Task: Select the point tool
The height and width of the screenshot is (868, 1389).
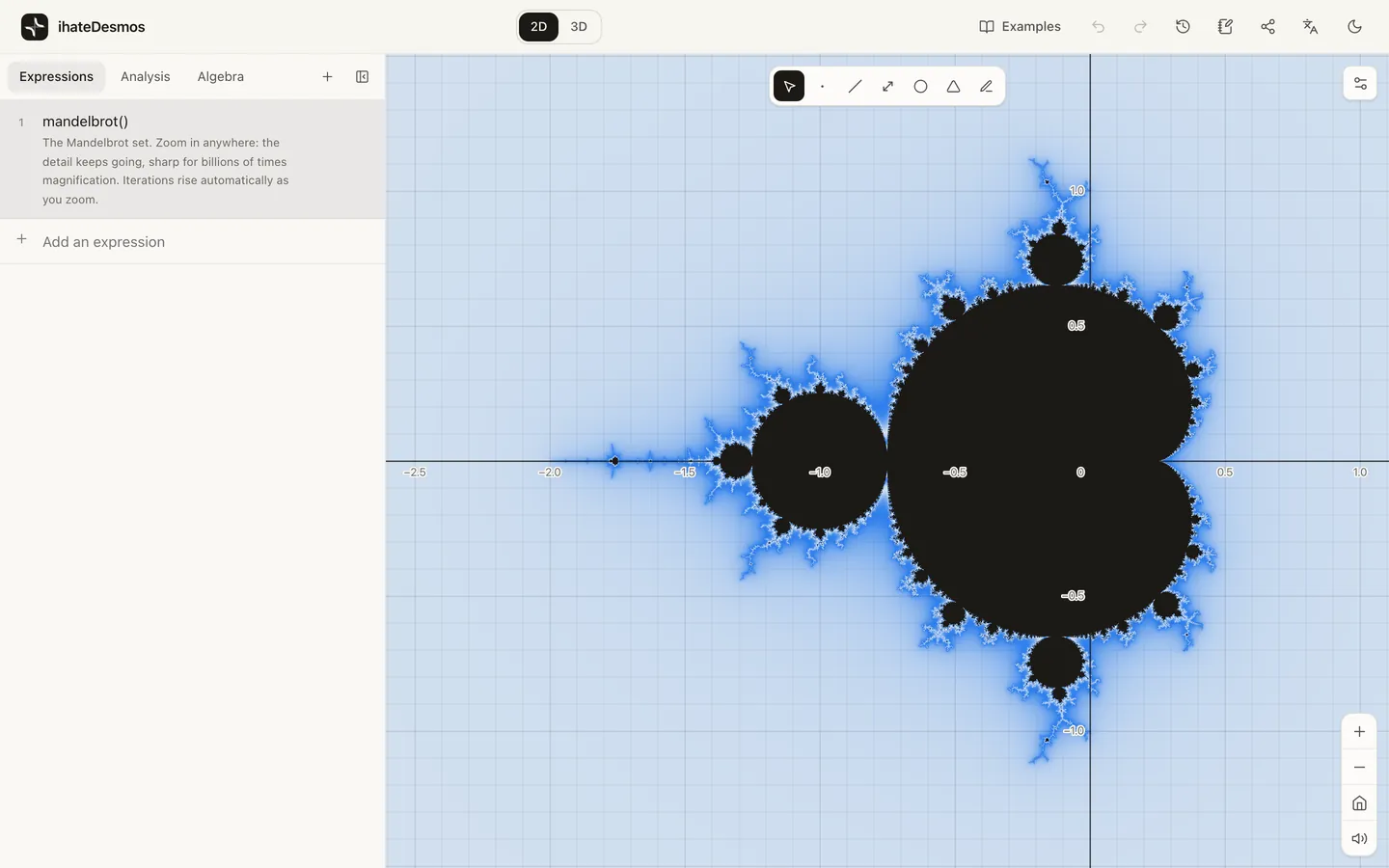Action: 822,87
